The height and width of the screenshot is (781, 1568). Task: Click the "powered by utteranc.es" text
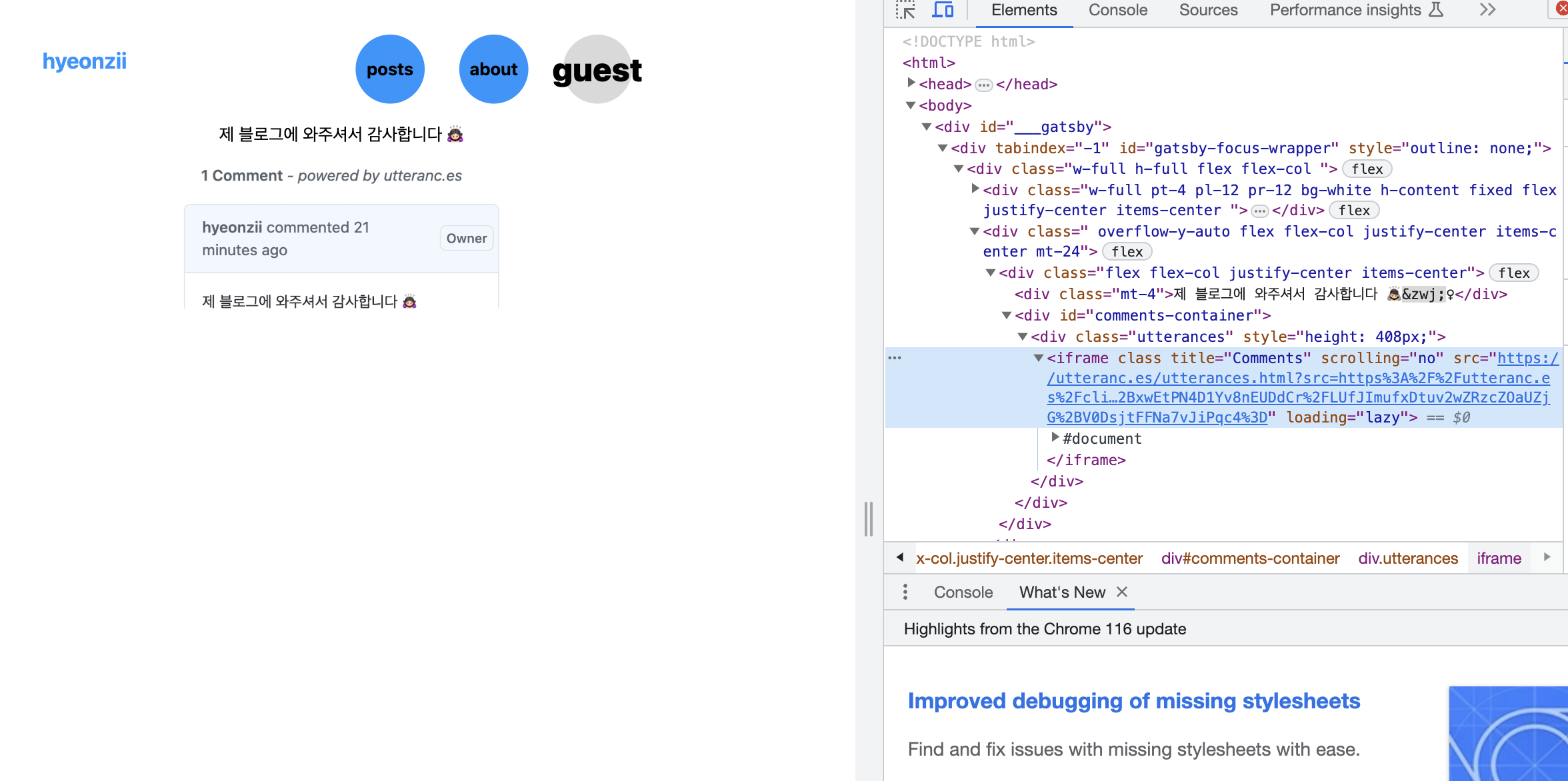coord(379,176)
